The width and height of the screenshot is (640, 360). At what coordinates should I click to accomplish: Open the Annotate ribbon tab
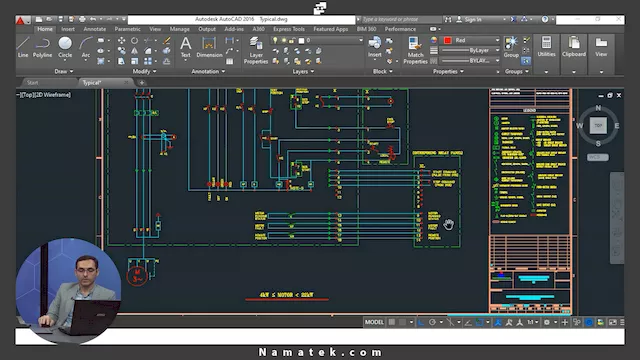(95, 29)
